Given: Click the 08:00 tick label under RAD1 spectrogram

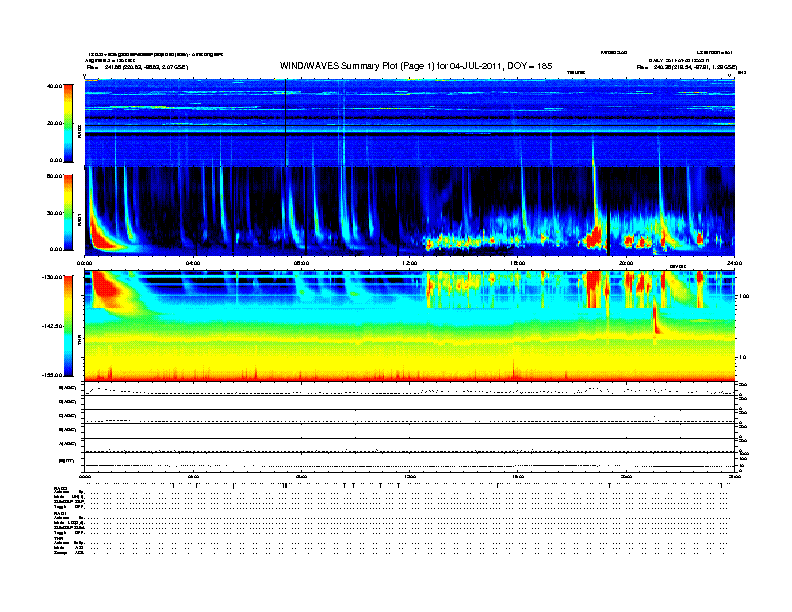Looking at the screenshot, I should coord(301,263).
